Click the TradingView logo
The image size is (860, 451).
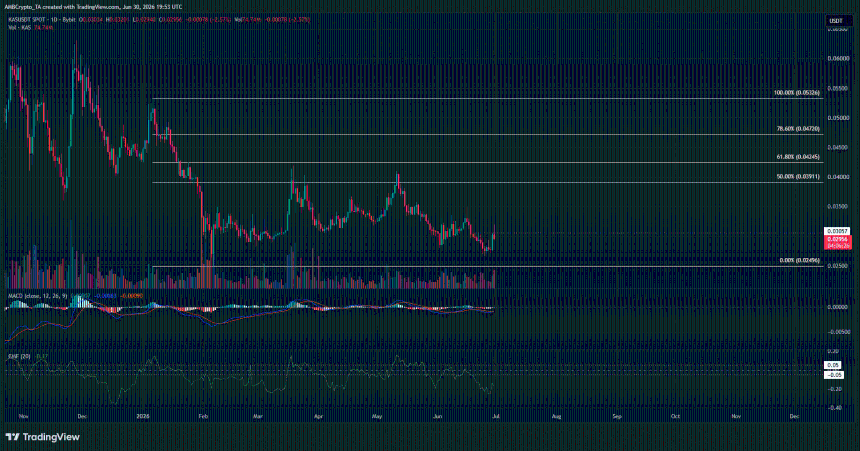tap(43, 437)
